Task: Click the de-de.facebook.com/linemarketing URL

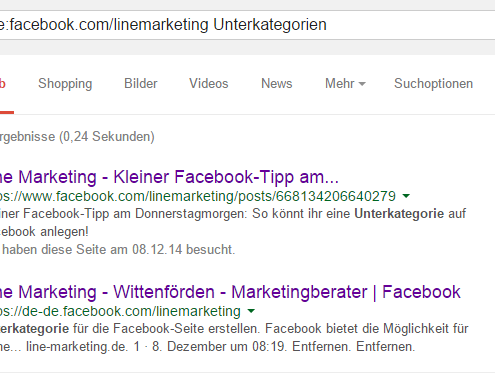Action: click(x=120, y=311)
